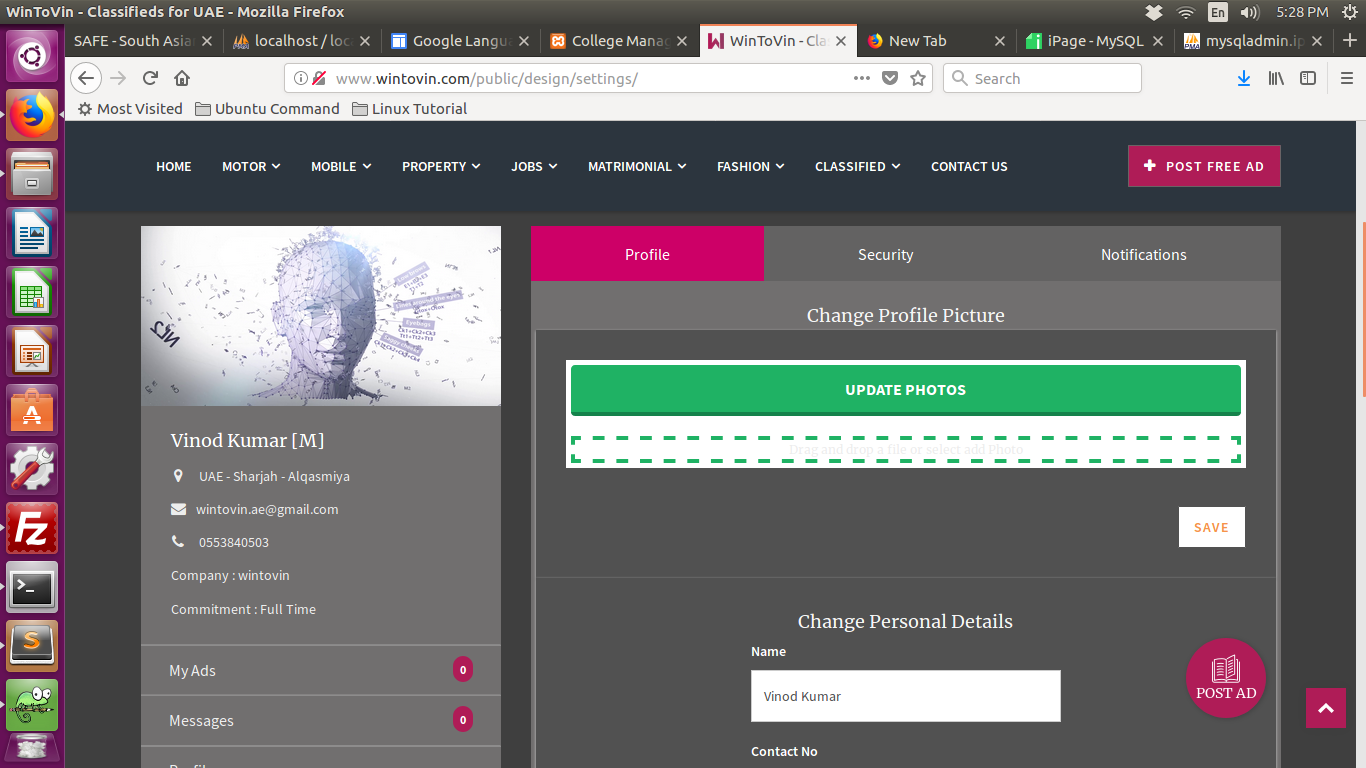Launch LibreOffice Calc from the dock
The image size is (1366, 768).
pos(32,293)
